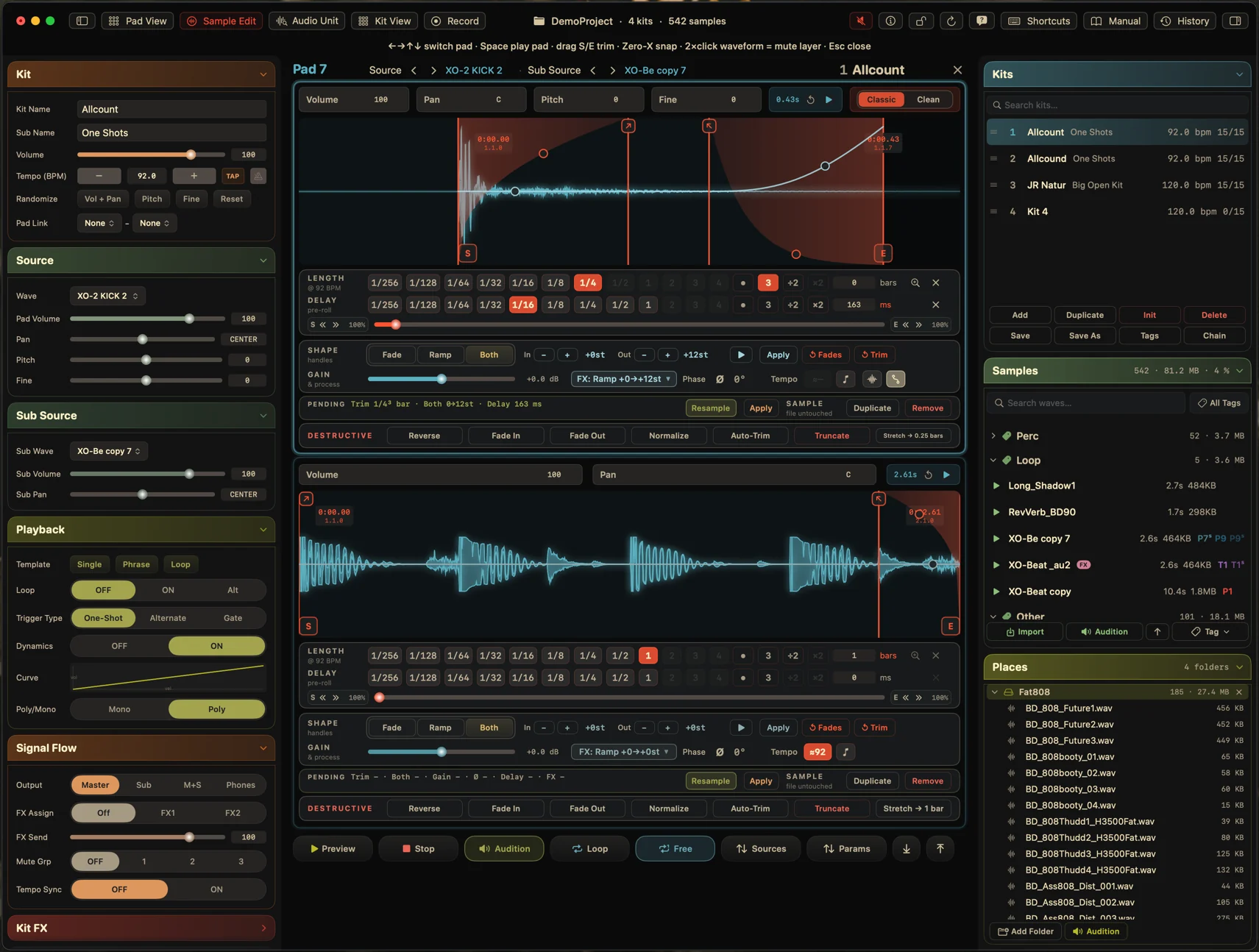Adjust the Kit Volume slider
Image resolution: width=1259 pixels, height=952 pixels.
(x=151, y=154)
